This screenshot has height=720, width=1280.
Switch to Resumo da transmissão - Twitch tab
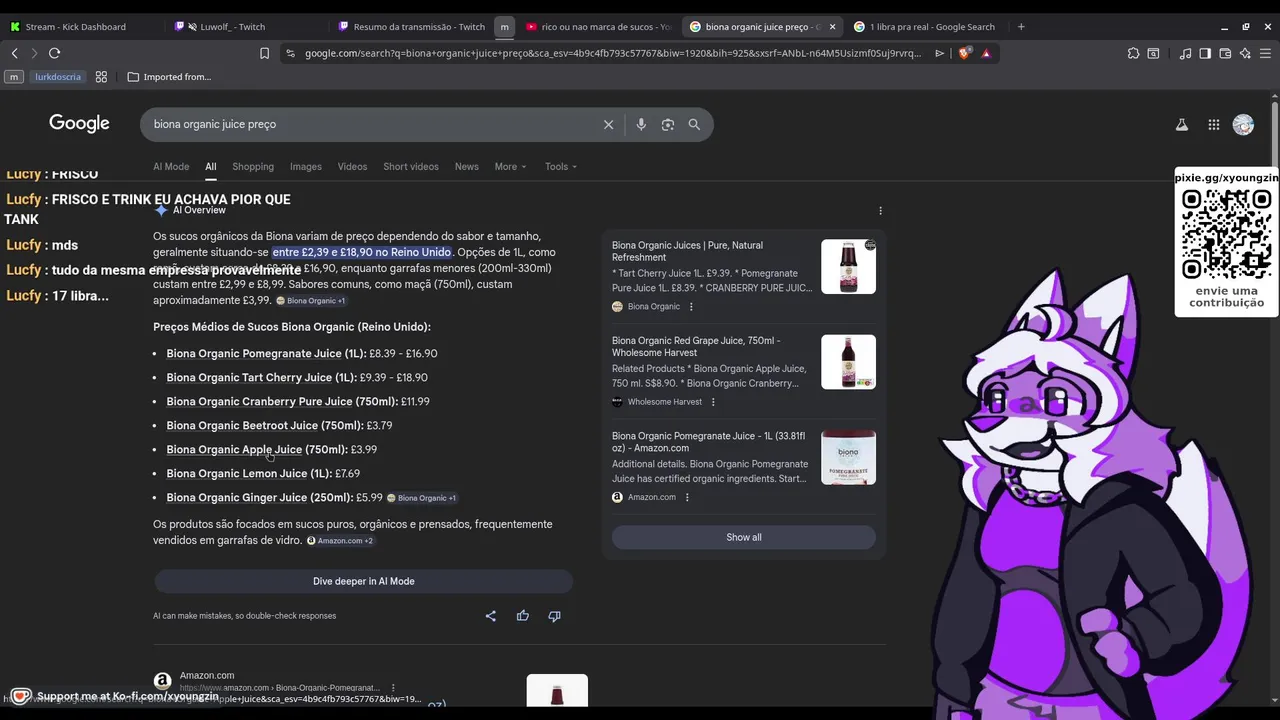pyautogui.click(x=410, y=27)
